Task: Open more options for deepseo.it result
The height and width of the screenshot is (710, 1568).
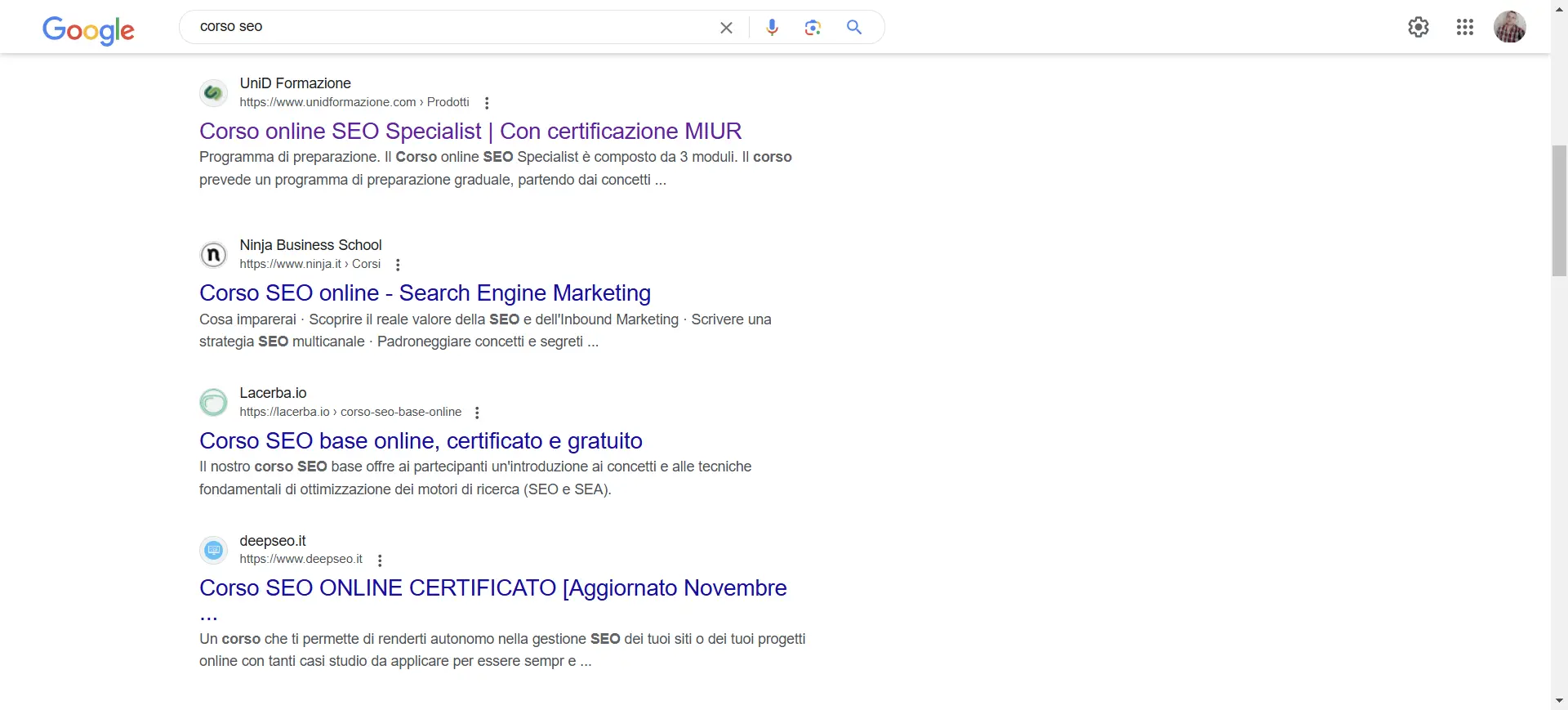Action: [380, 560]
